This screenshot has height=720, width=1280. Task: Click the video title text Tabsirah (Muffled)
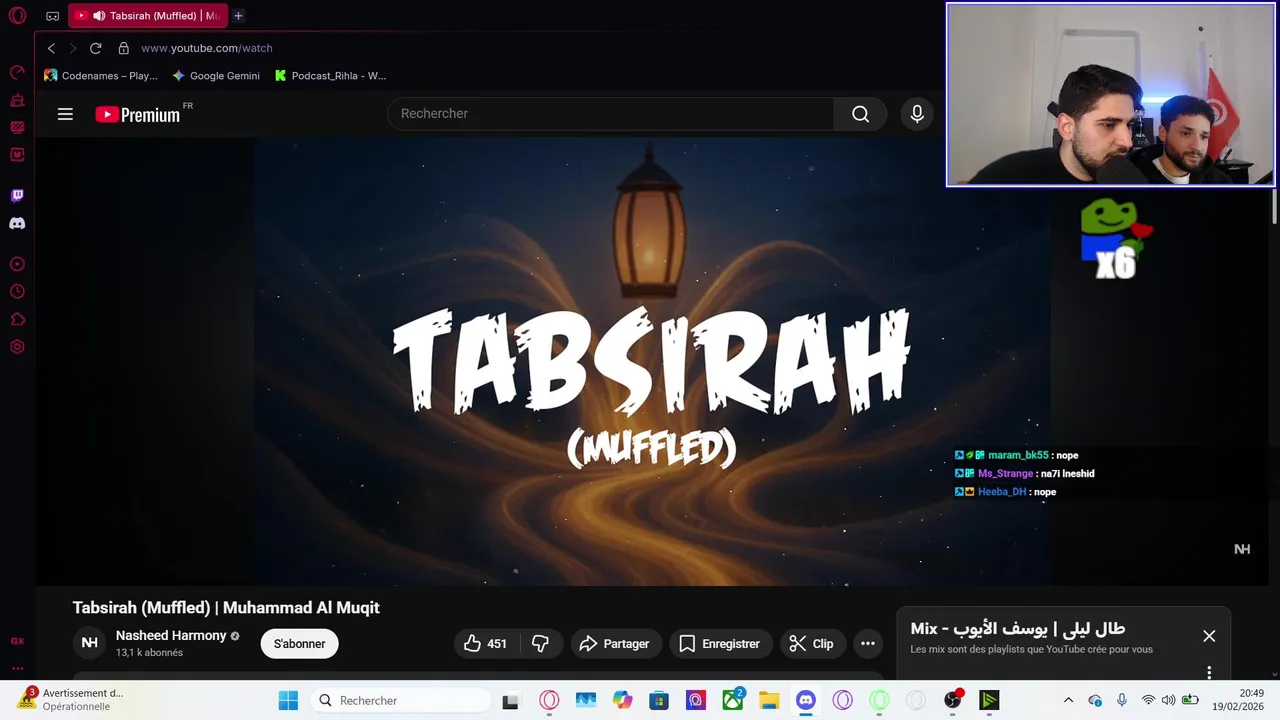pyautogui.click(x=226, y=608)
